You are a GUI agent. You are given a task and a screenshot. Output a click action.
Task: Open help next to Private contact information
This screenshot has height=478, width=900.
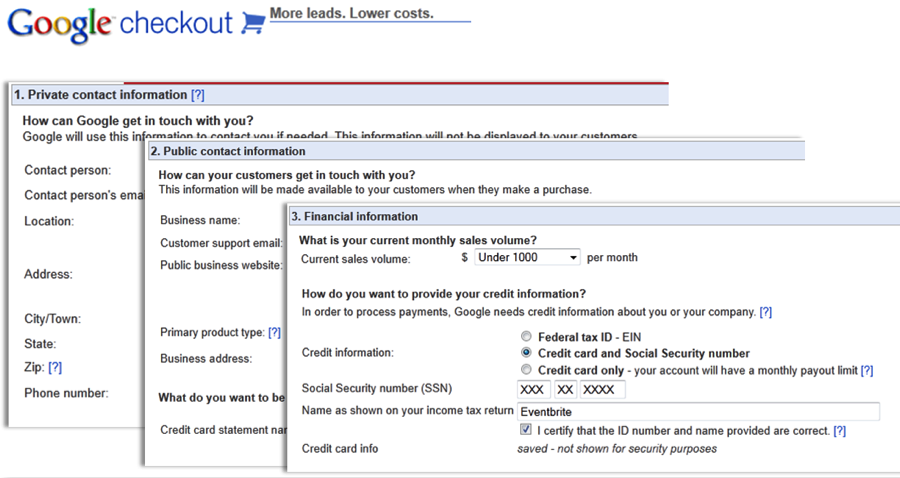[197, 95]
